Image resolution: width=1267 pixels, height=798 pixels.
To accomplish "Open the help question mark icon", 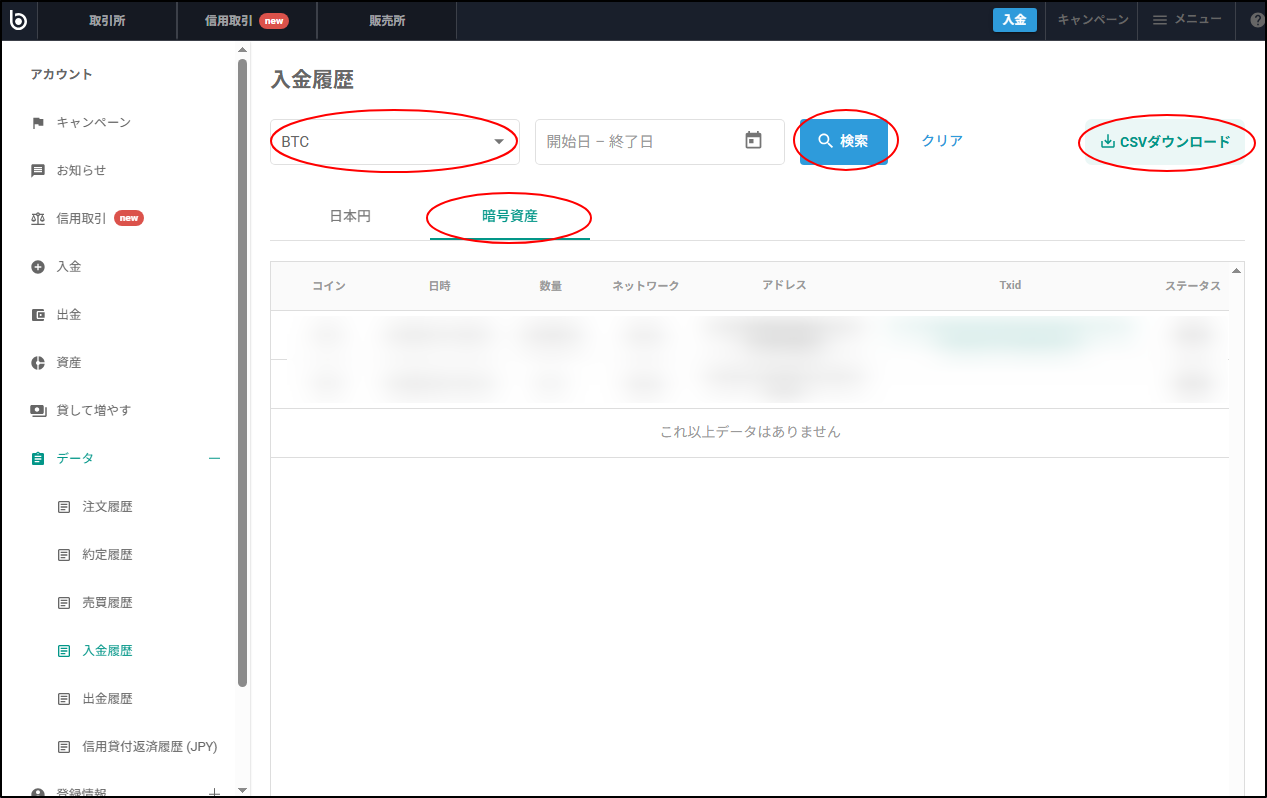I will [1257, 20].
